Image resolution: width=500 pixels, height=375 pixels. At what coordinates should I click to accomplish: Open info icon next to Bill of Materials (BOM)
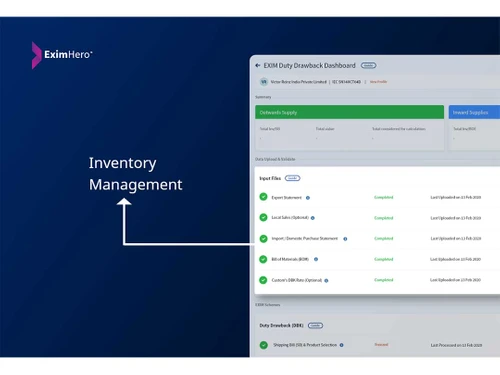[316, 259]
